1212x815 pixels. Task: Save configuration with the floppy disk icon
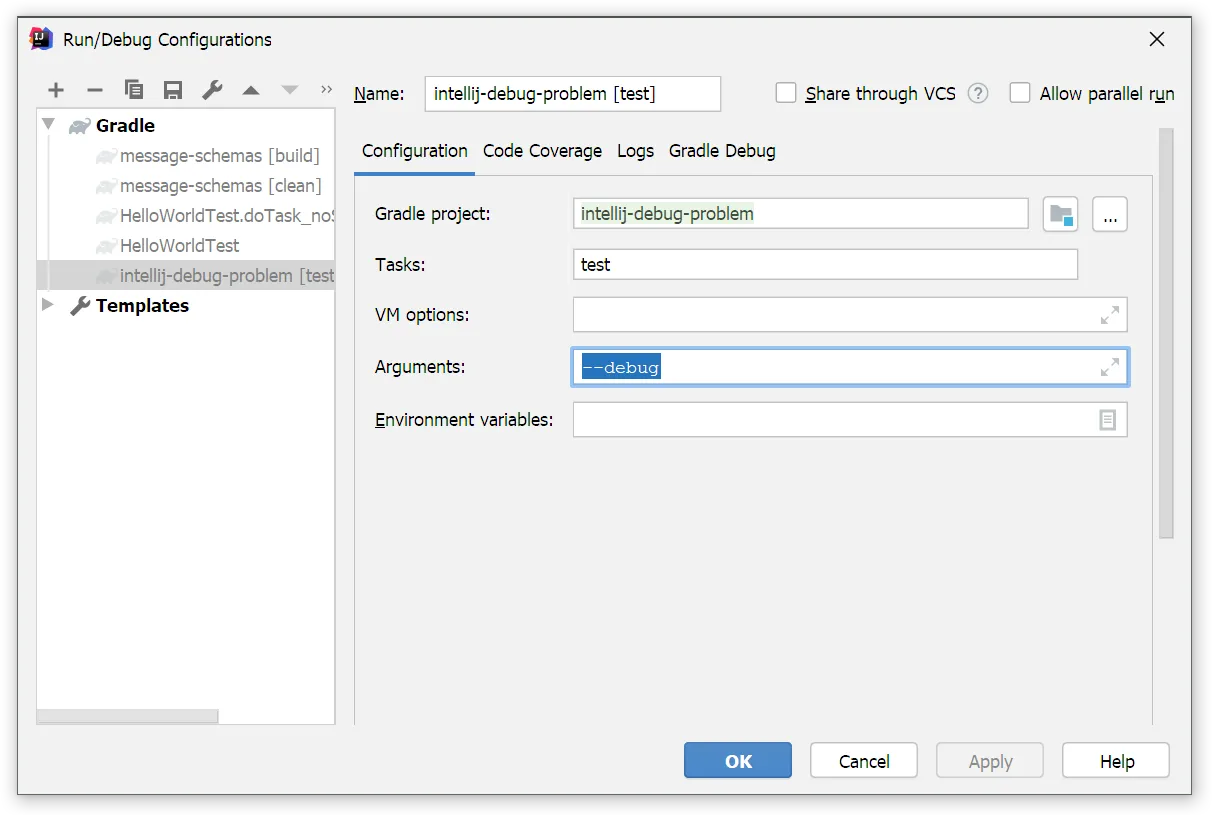click(173, 91)
